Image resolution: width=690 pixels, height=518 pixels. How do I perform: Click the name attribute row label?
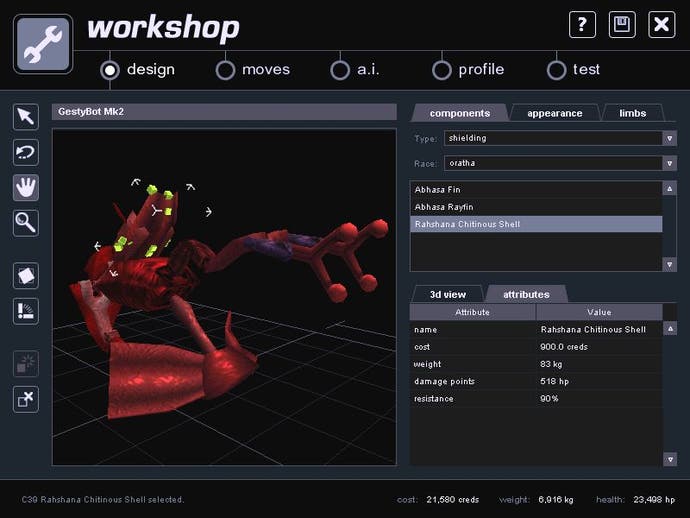[x=426, y=330]
